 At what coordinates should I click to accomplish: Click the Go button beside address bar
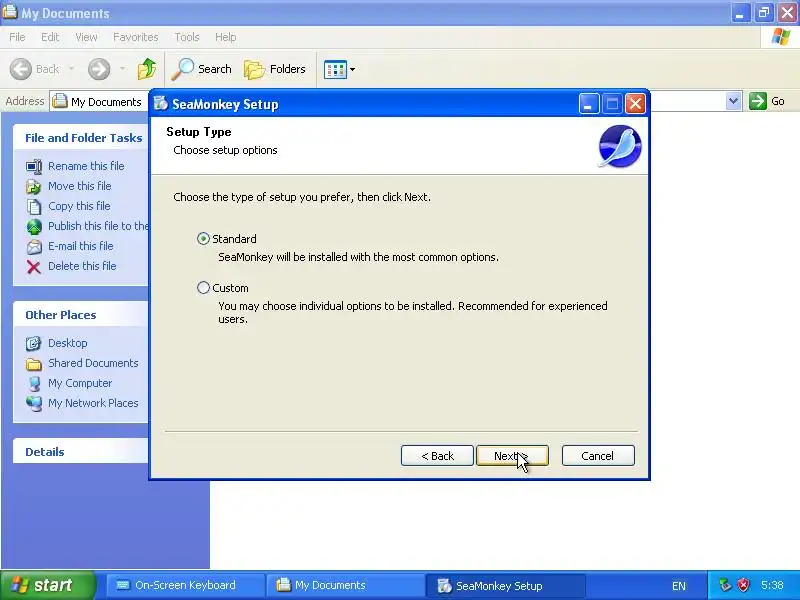767,101
